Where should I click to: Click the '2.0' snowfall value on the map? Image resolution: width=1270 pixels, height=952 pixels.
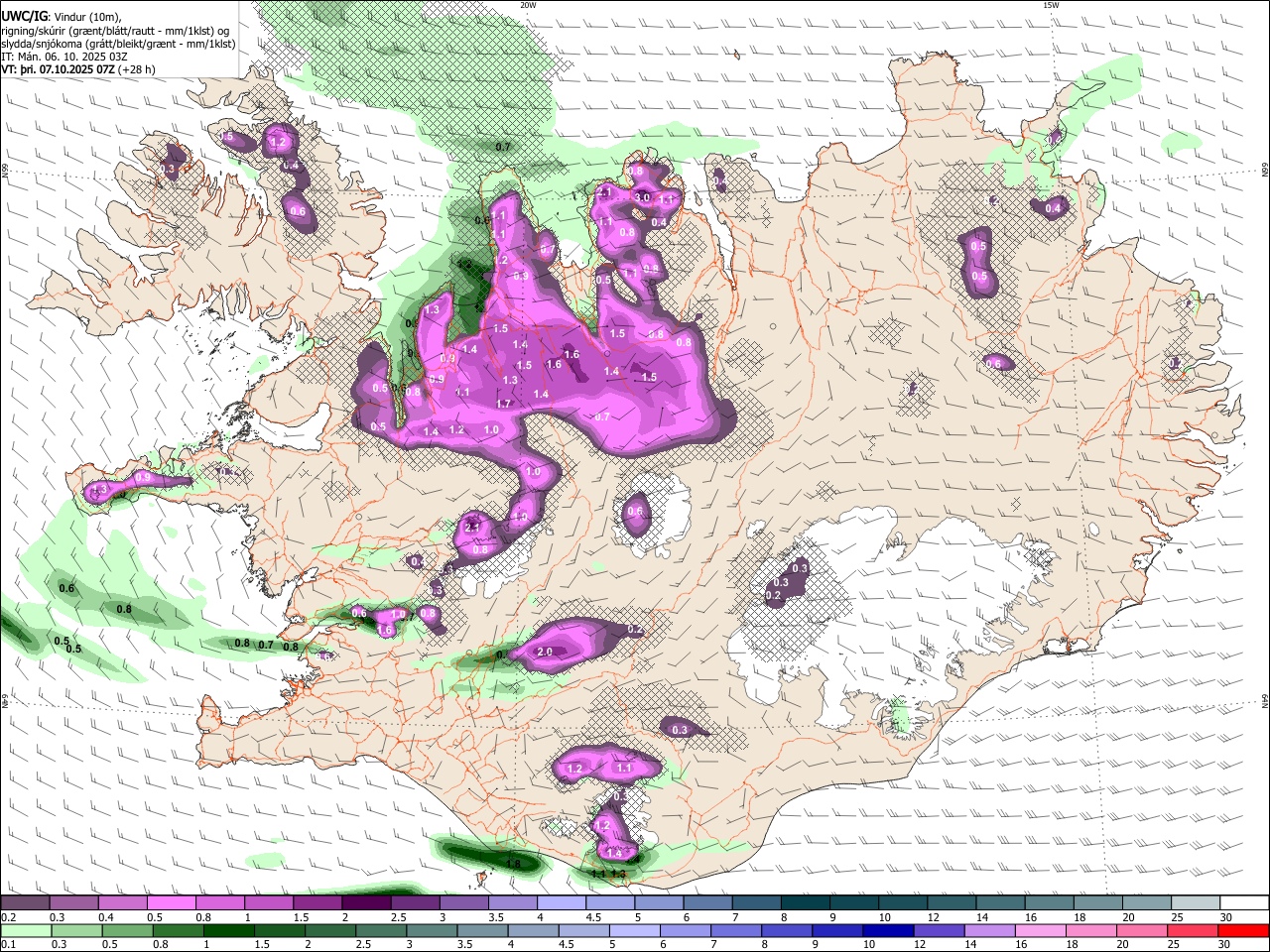click(544, 652)
